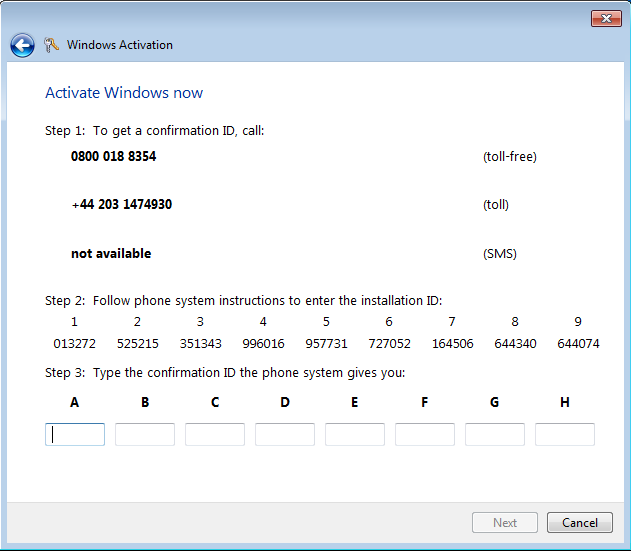The height and width of the screenshot is (551, 631).
Task: Select toll-free number 0800 018 8354
Action: click(x=113, y=156)
